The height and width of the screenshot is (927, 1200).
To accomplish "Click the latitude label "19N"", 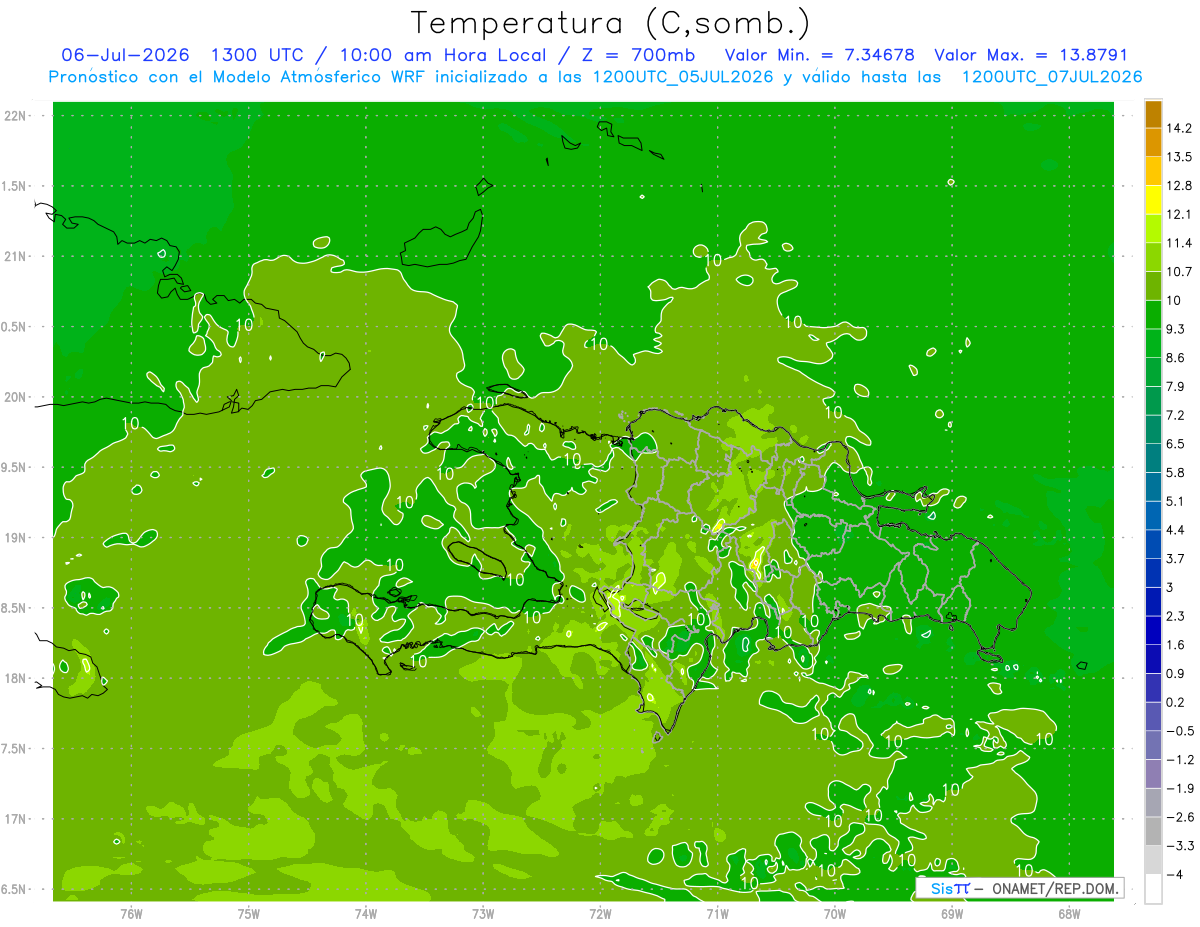I will tap(16, 538).
